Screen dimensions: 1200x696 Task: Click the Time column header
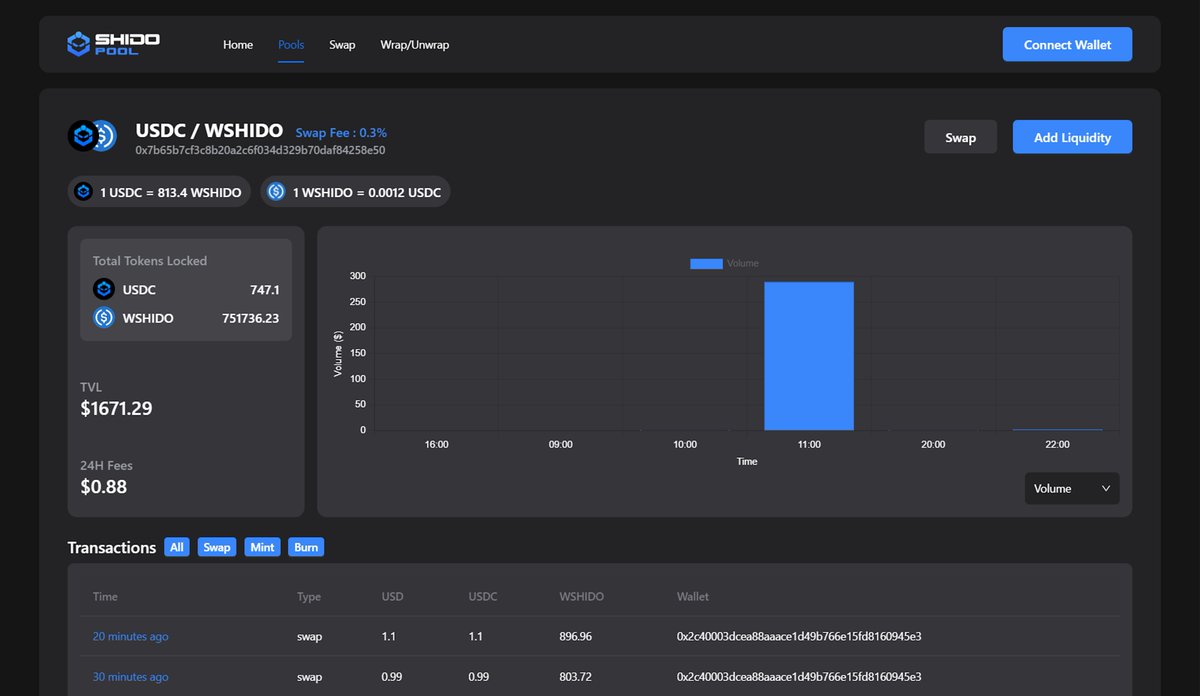(105, 596)
